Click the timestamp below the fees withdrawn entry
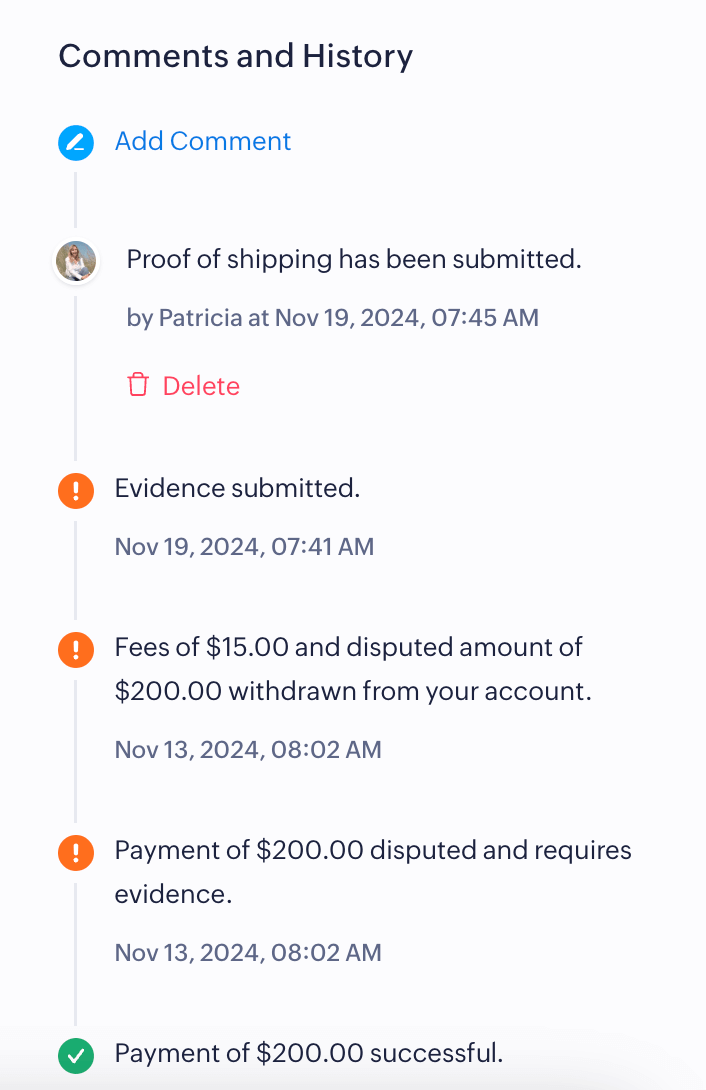This screenshot has height=1090, width=706. [248, 749]
